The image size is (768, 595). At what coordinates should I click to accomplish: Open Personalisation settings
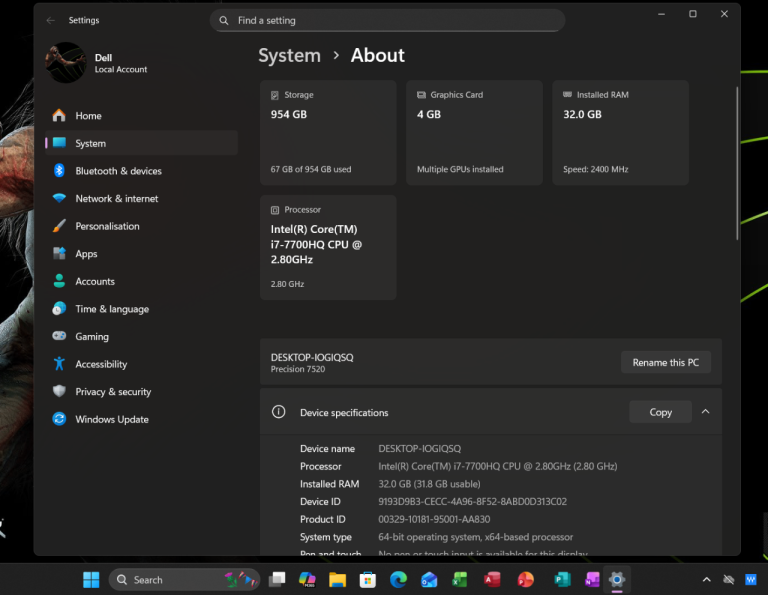coord(107,226)
